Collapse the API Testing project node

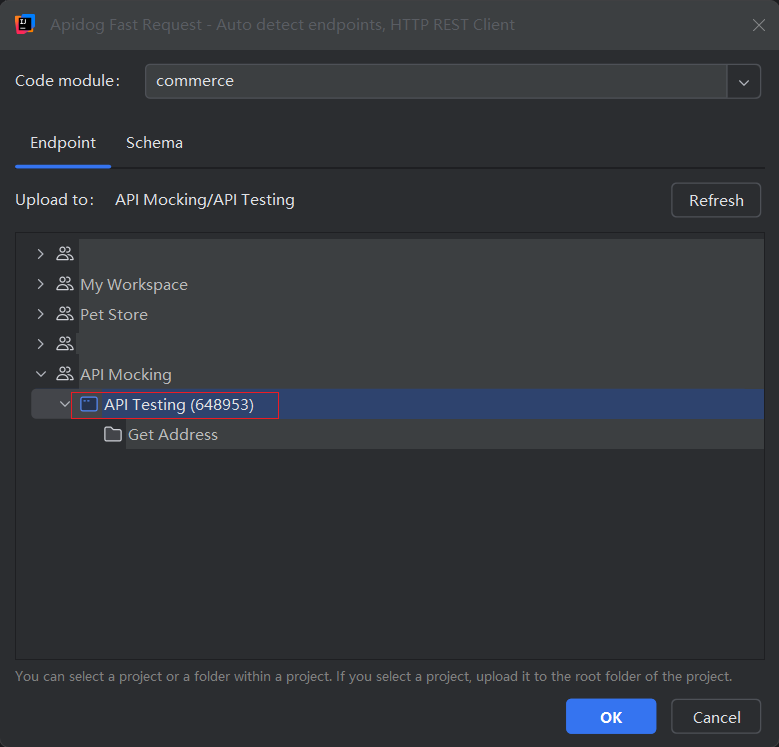click(x=65, y=404)
